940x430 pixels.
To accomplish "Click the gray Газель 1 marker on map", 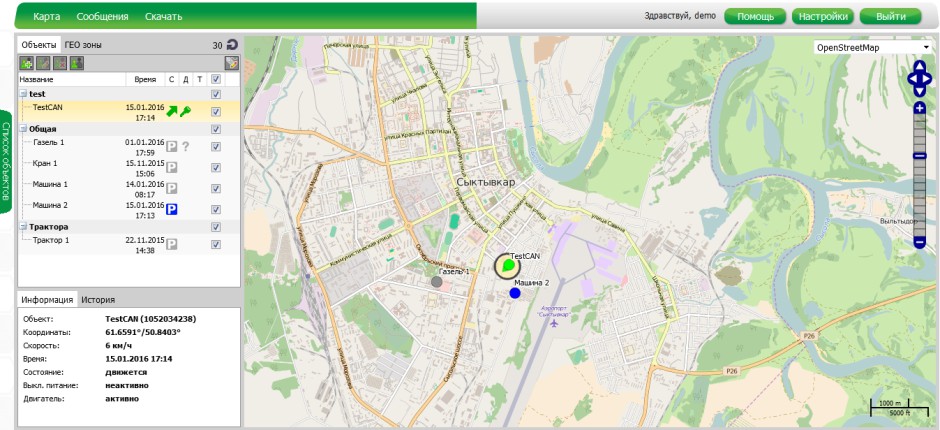I will pos(436,281).
